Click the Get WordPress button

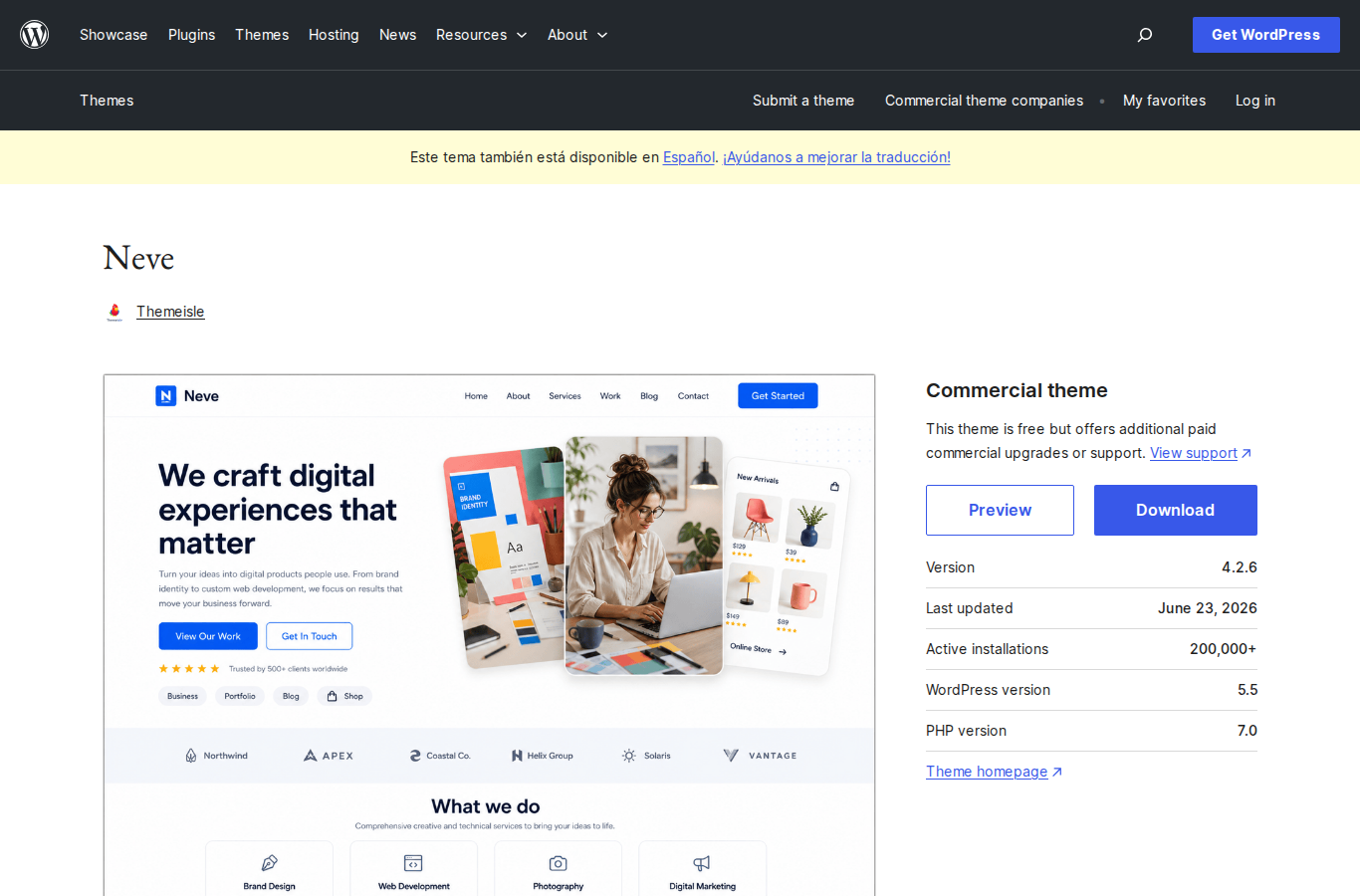click(1265, 35)
